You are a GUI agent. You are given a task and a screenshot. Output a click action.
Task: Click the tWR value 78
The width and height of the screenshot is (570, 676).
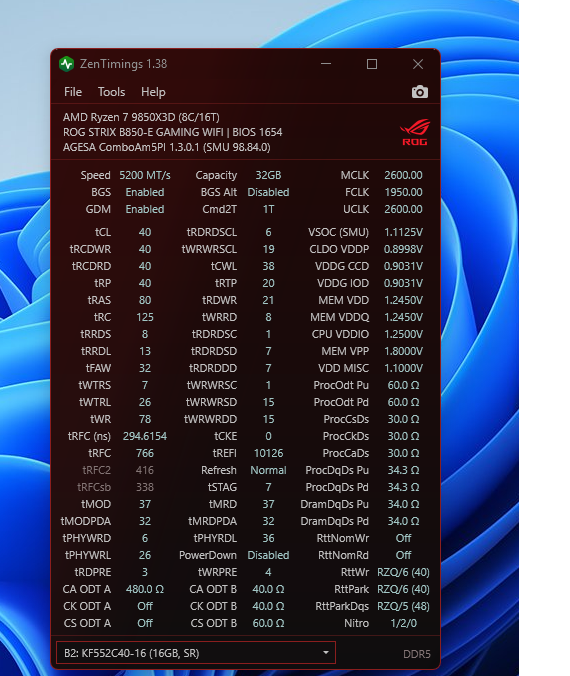(145, 419)
